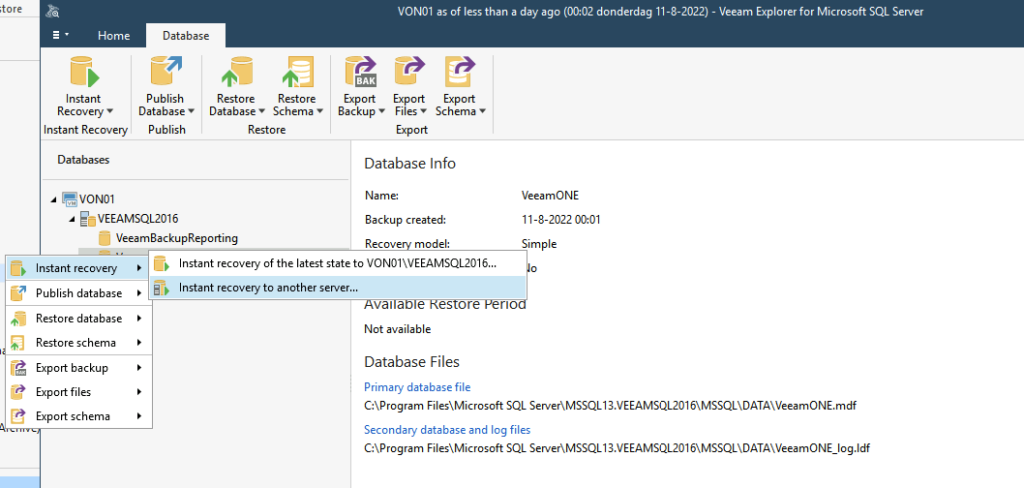Select the VeeamBackupReporting database

[x=176, y=238]
